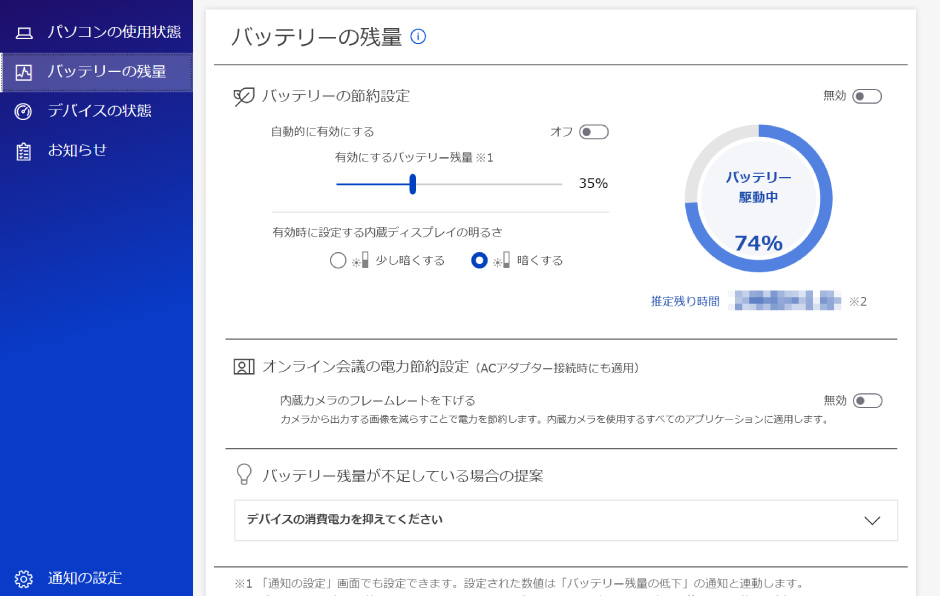Viewport: 940px width, 596px height.
Task: Click the laptop icon for パソコンの使用状態
Action: click(x=24, y=32)
